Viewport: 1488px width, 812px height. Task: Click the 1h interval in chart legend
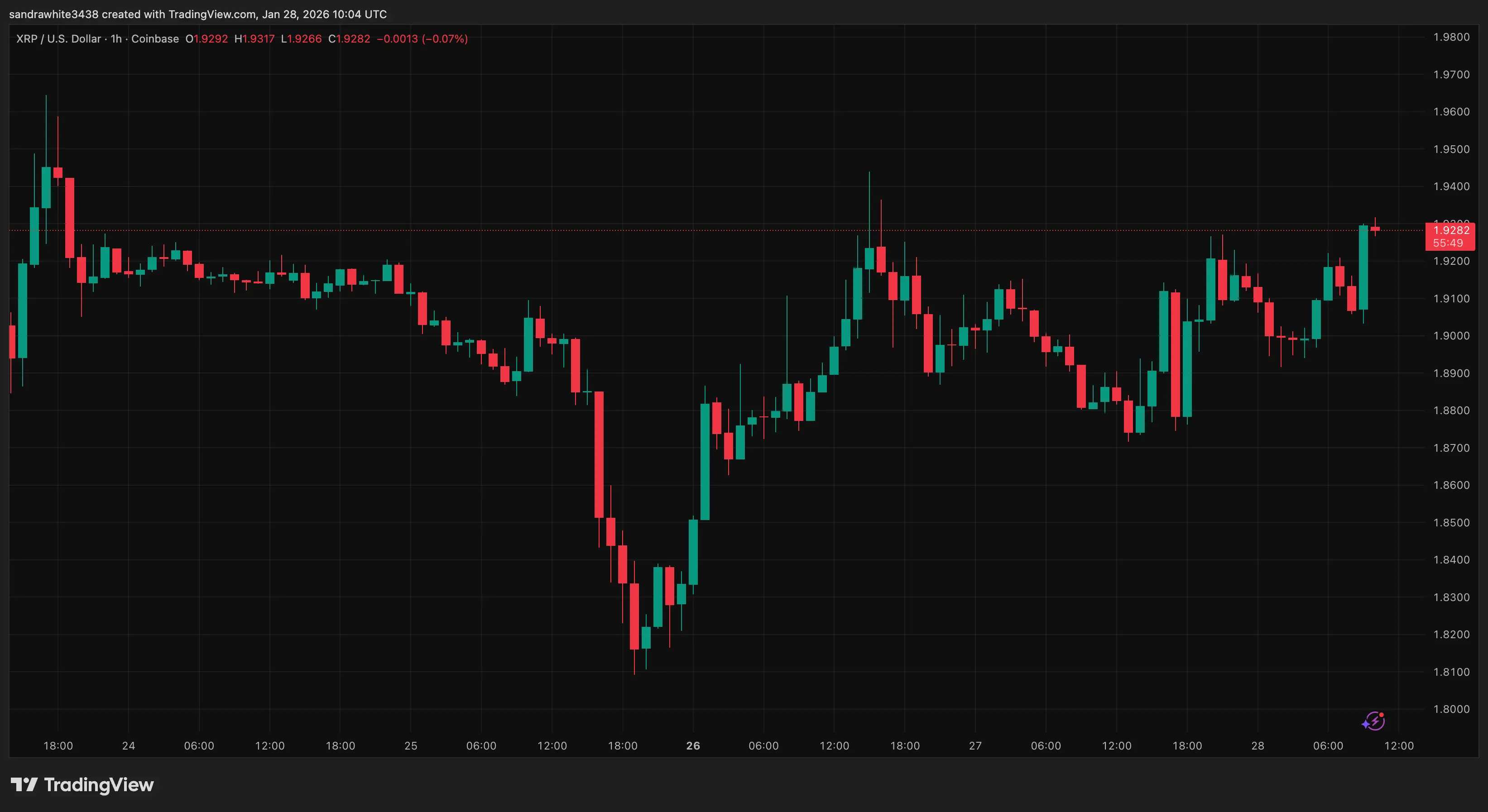point(116,38)
